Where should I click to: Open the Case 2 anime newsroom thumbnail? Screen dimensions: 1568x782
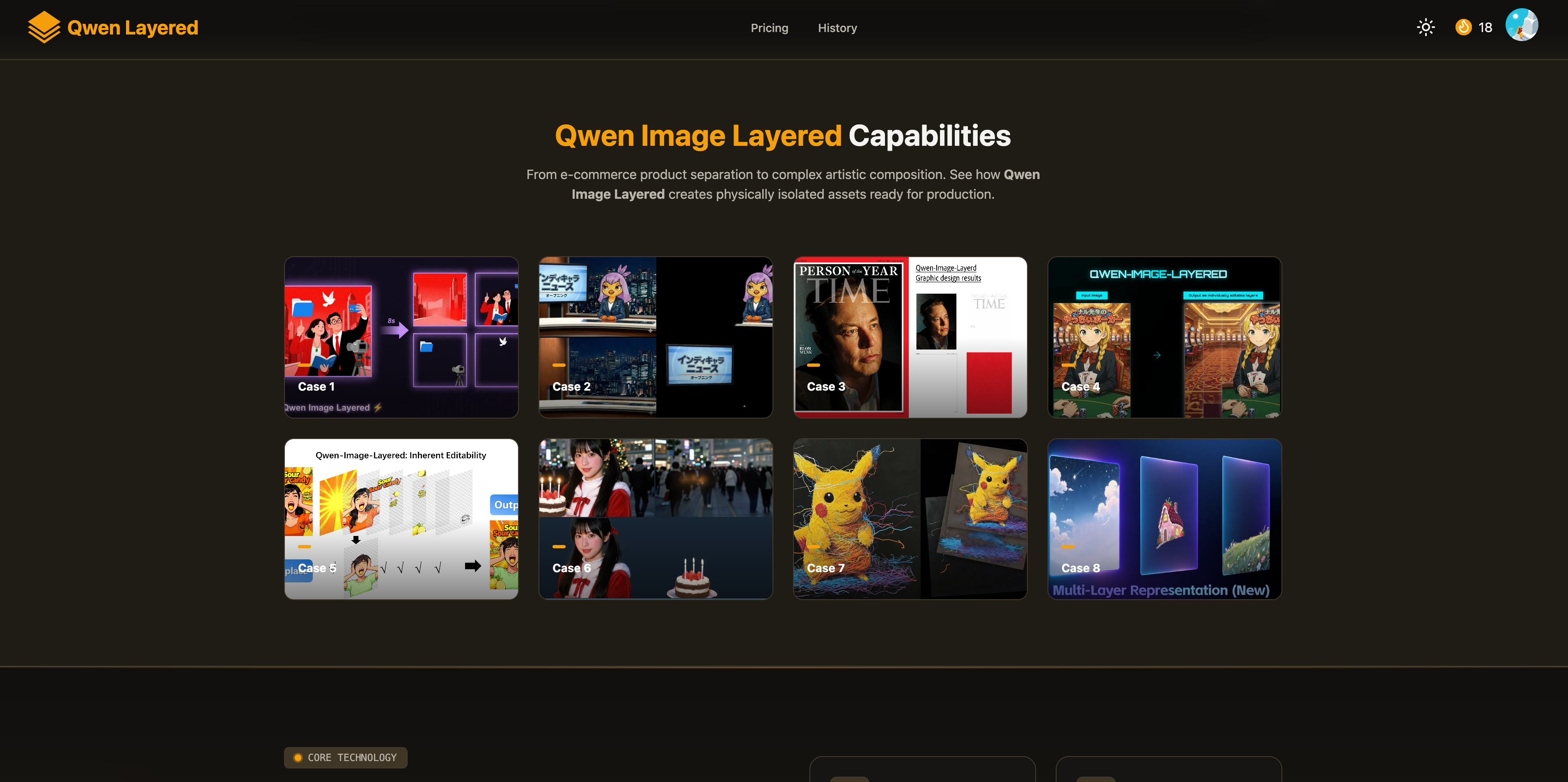[x=656, y=337]
